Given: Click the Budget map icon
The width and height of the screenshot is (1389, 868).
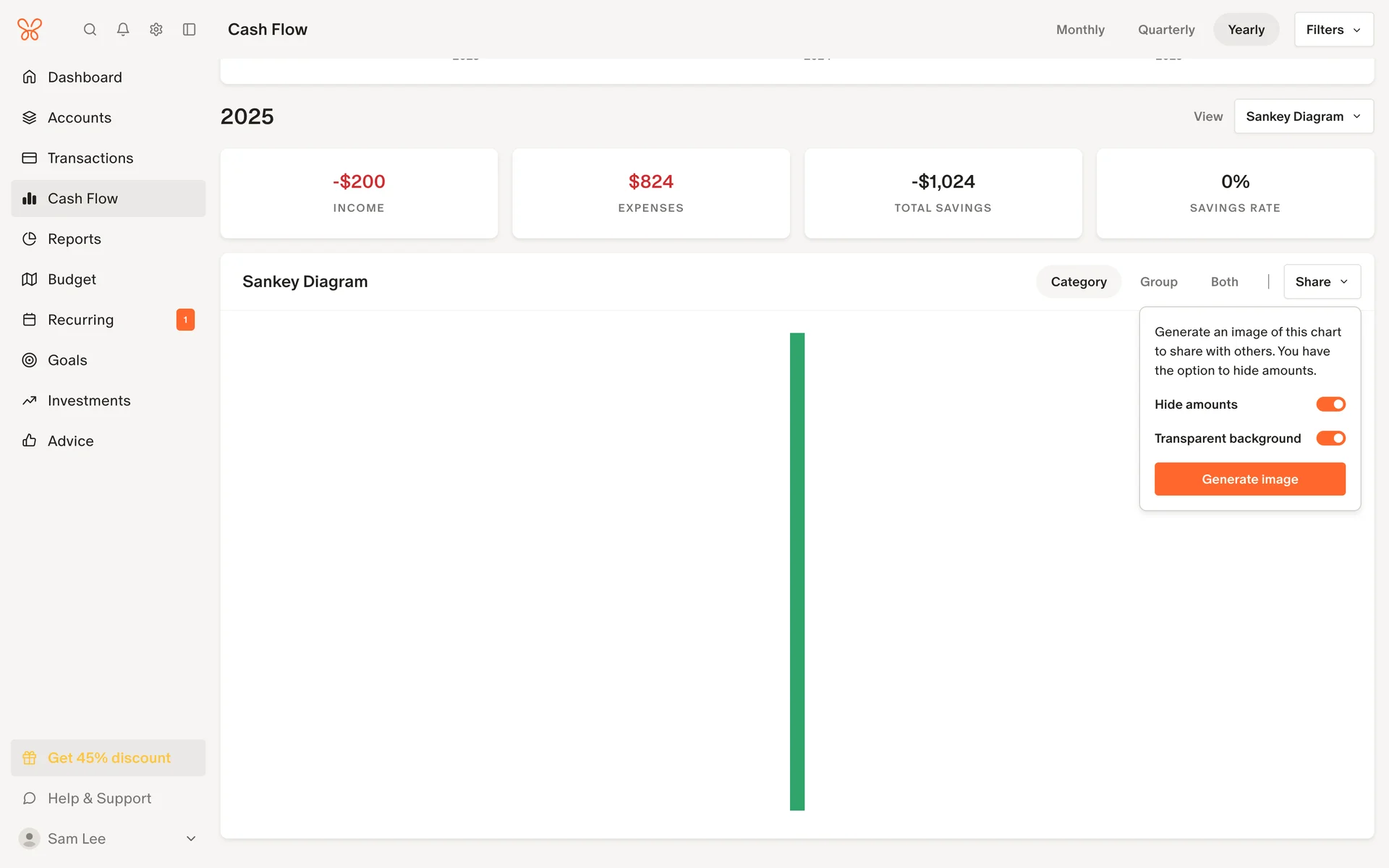Looking at the screenshot, I should 30,279.
